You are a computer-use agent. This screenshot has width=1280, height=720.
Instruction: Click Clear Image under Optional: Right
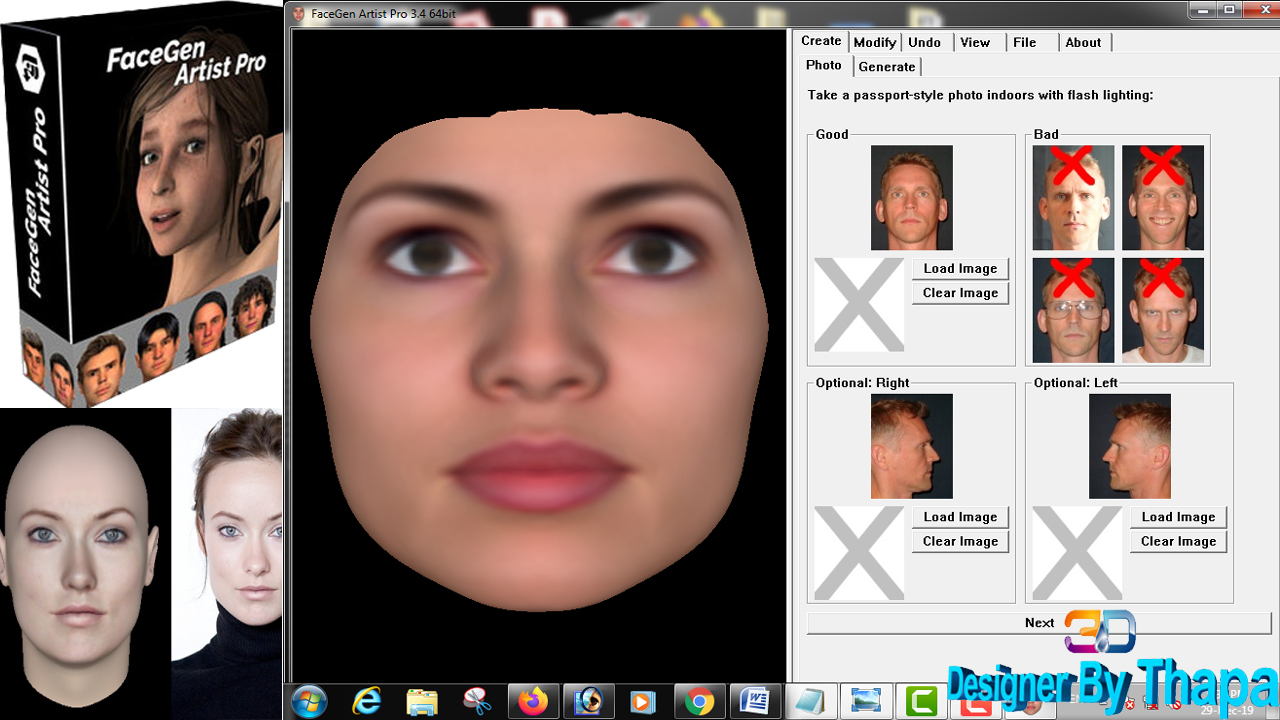click(960, 541)
